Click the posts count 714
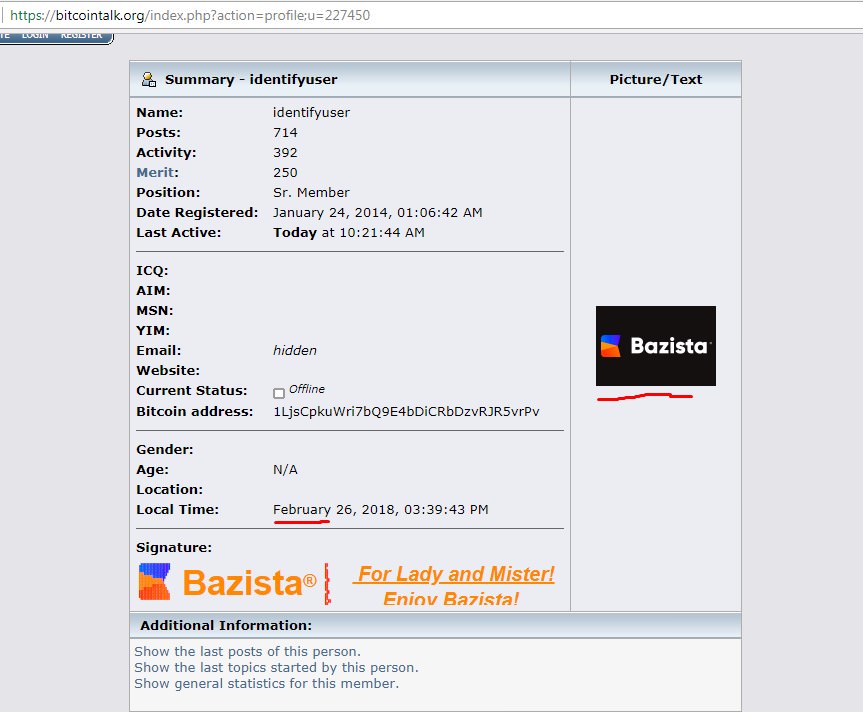 click(285, 133)
